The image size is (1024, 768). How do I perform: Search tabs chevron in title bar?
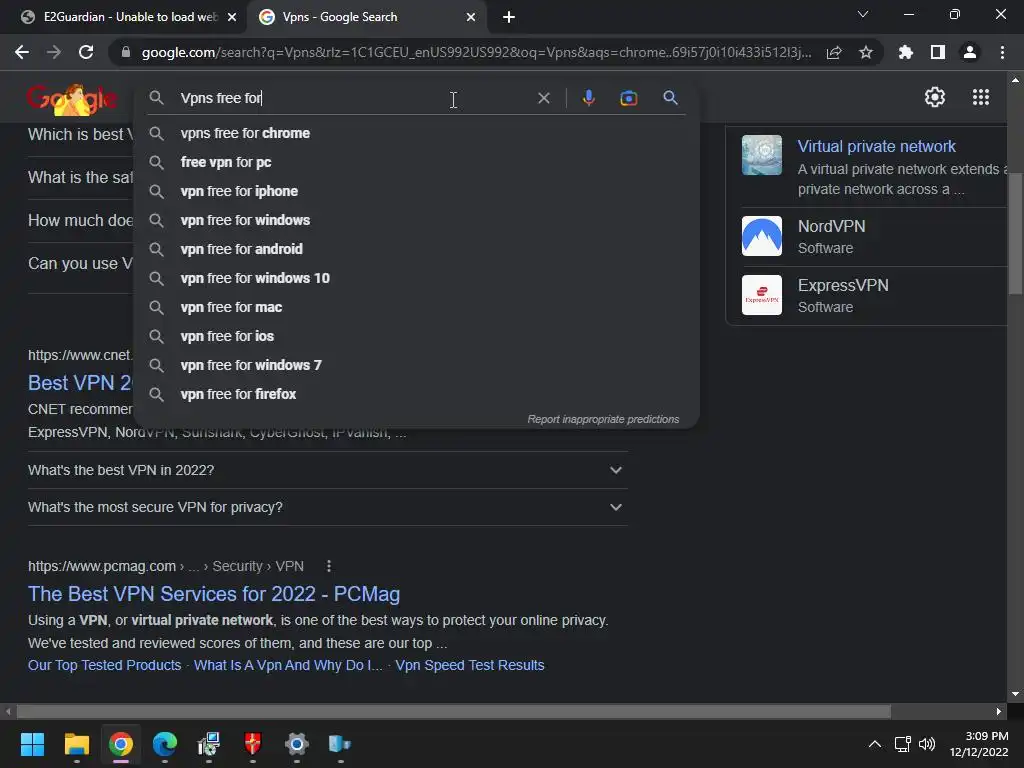coord(863,14)
